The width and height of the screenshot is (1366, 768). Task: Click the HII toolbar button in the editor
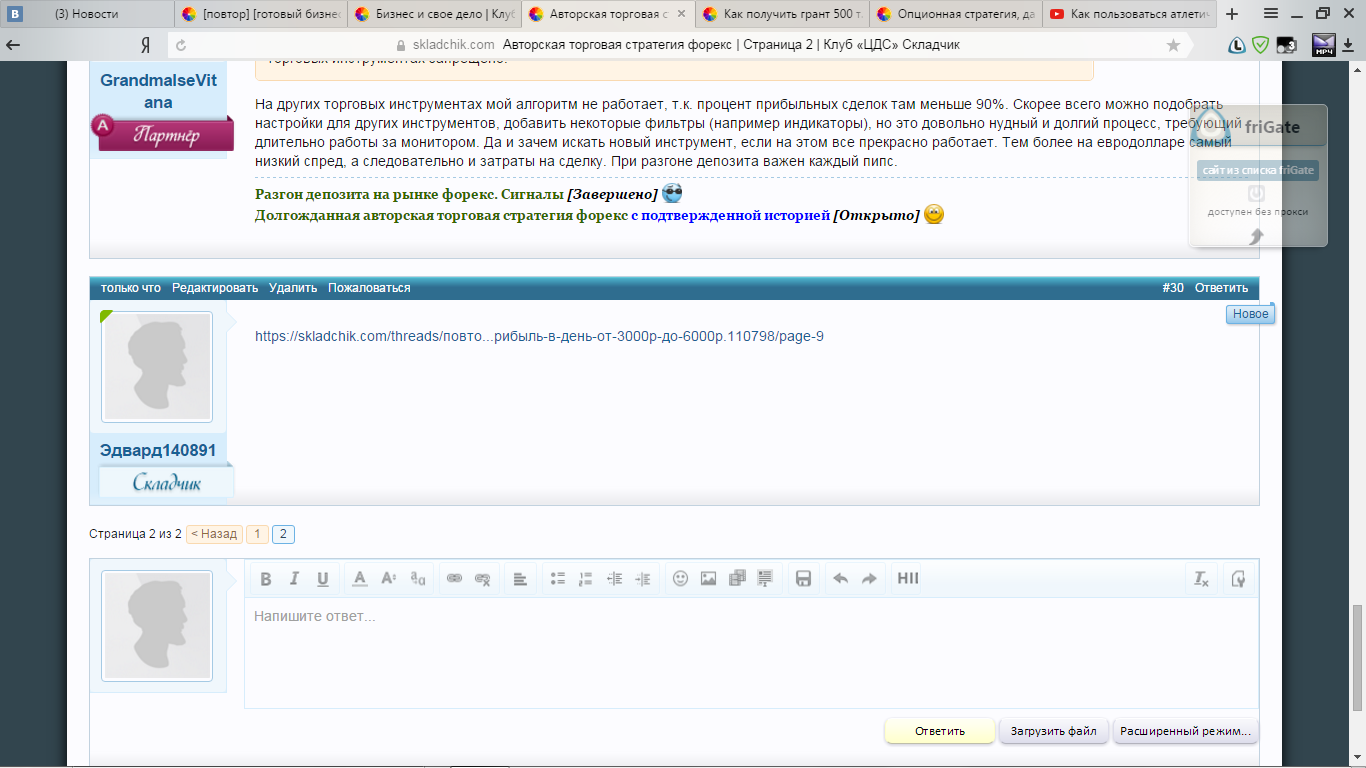pos(907,579)
